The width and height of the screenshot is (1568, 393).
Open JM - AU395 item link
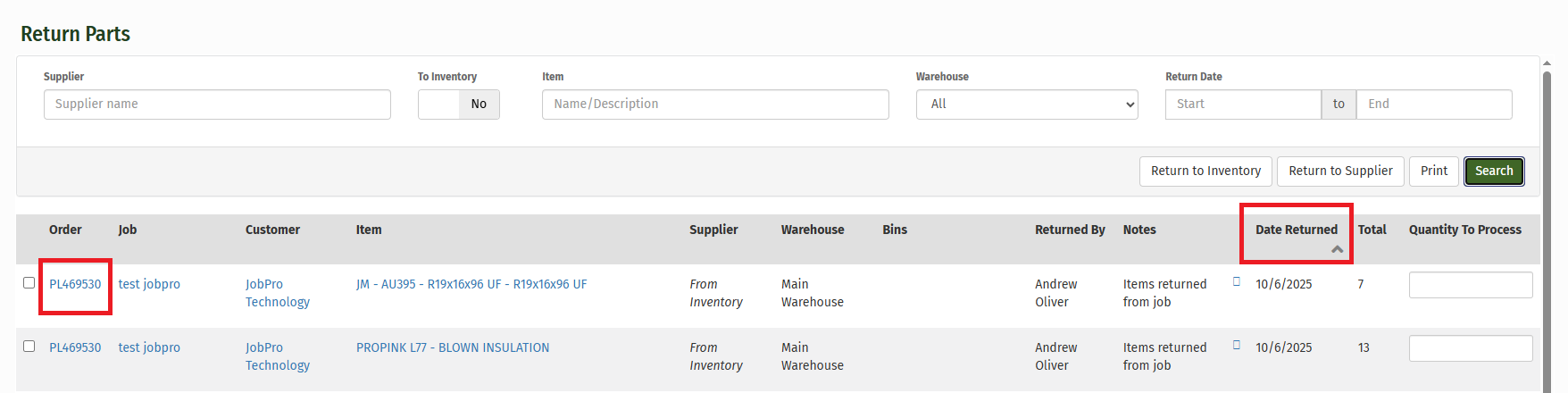click(x=471, y=285)
